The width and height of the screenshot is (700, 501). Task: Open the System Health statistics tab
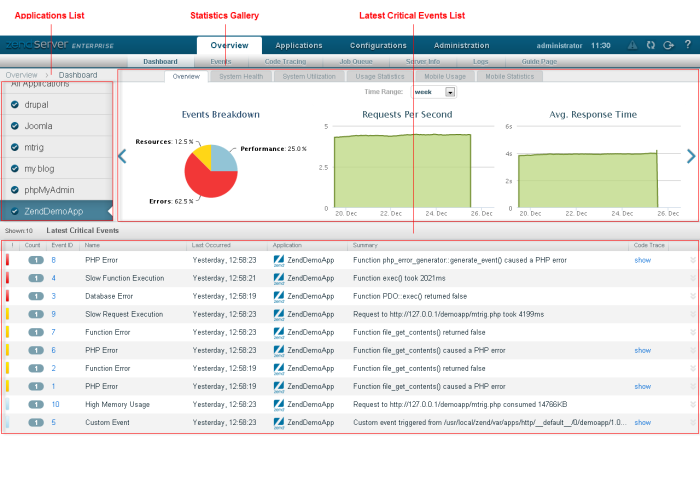241,76
